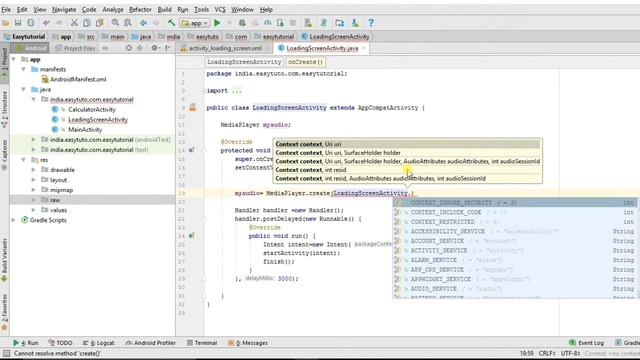640x360 pixels.
Task: Open the Project Structure icon
Action: tap(340, 23)
